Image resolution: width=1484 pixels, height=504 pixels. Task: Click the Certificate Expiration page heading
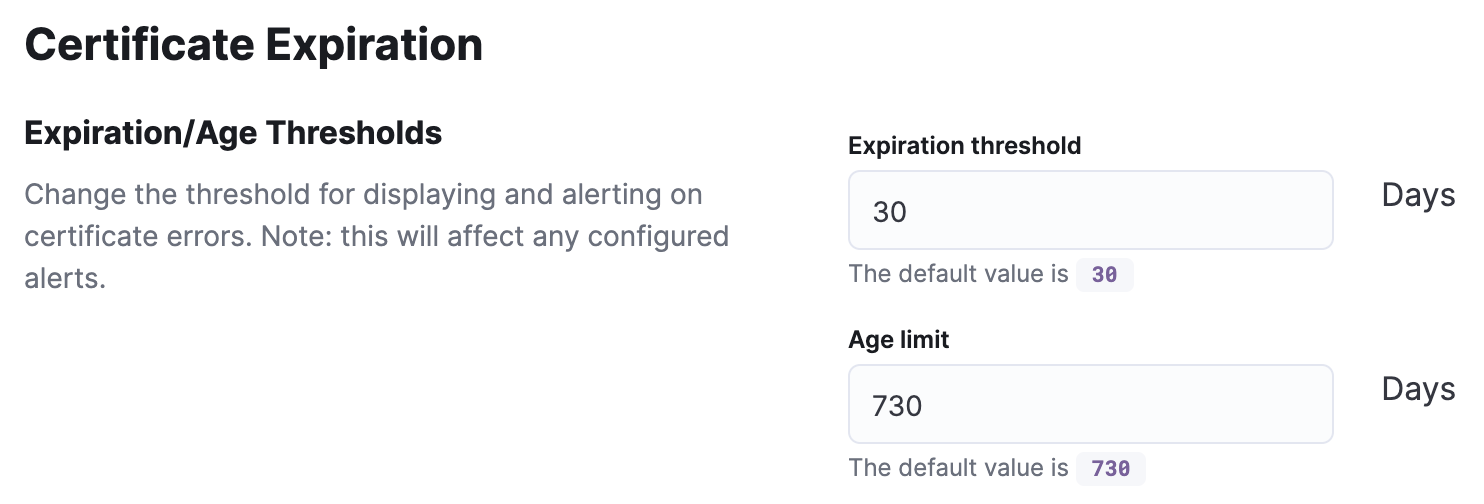253,46
